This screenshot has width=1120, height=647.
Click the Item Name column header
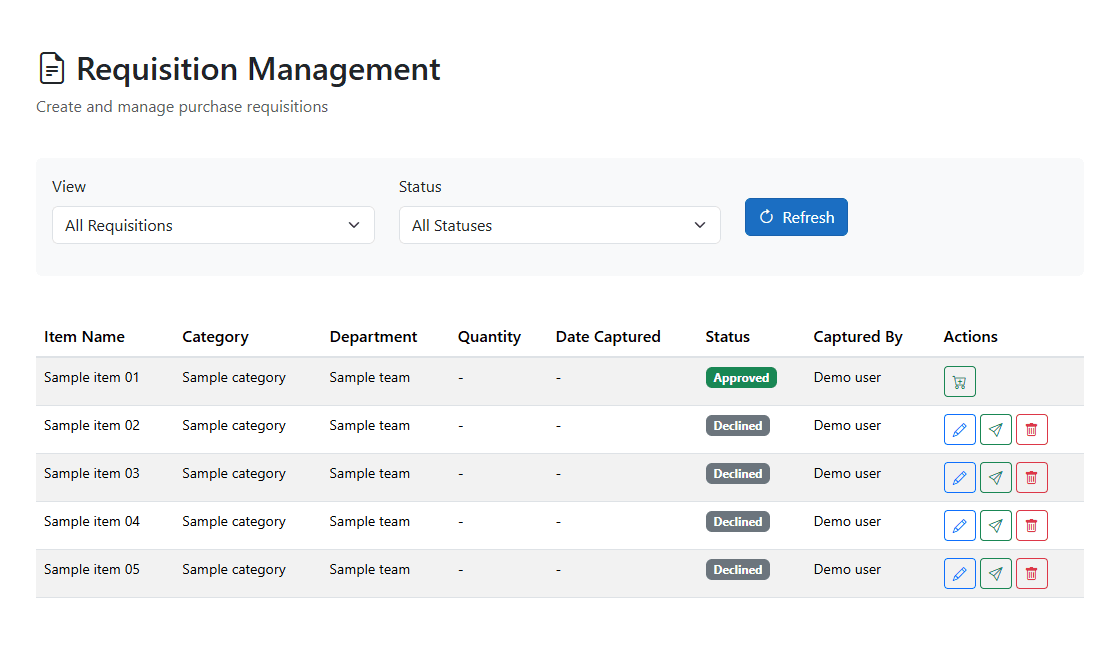pos(84,336)
